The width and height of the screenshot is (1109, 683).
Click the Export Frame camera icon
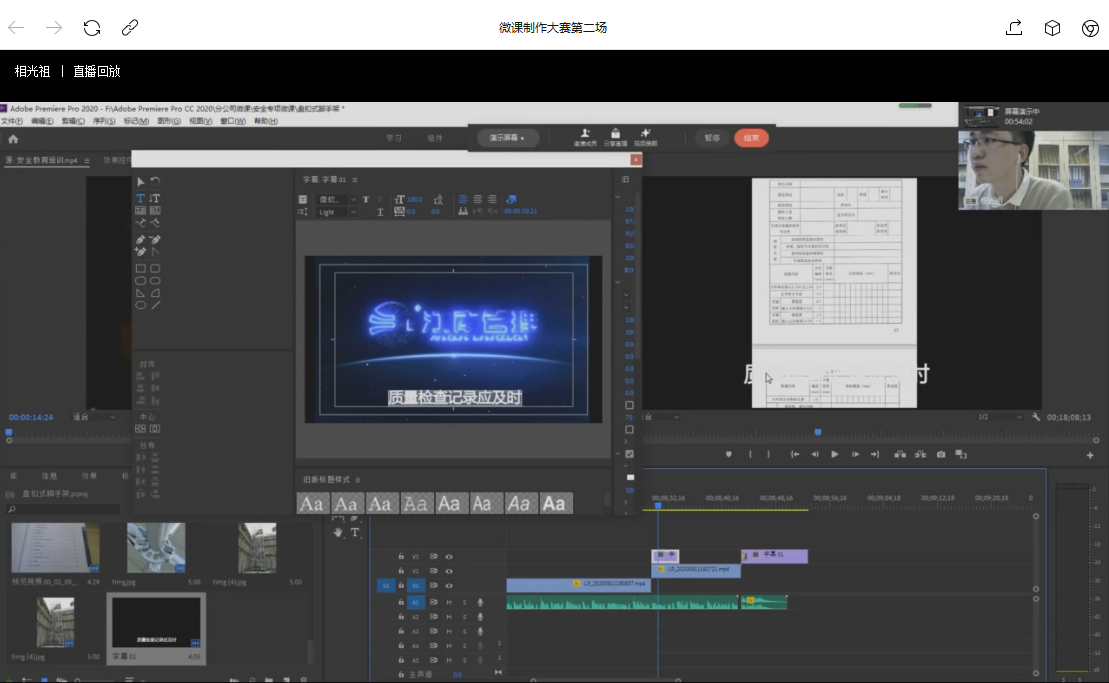tap(941, 454)
